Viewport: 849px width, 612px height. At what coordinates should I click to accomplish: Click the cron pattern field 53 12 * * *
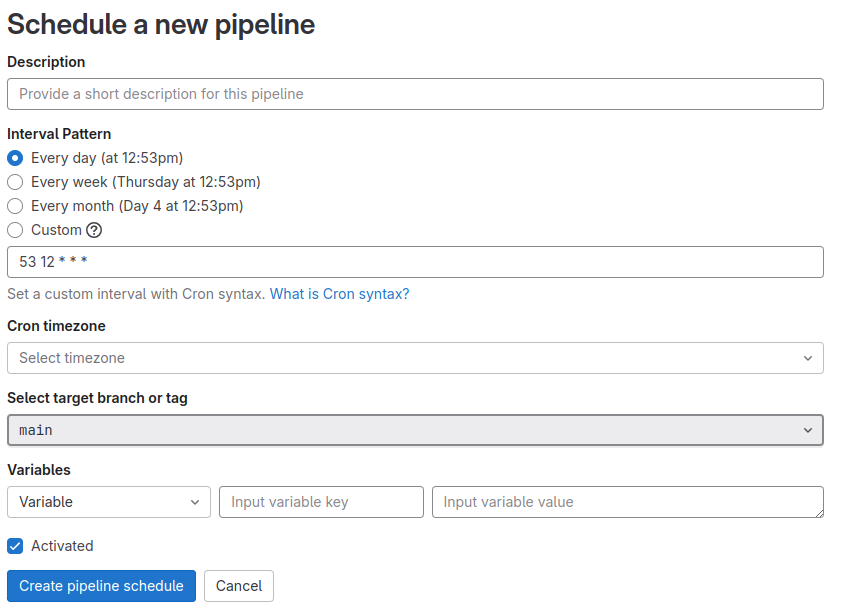click(x=415, y=262)
